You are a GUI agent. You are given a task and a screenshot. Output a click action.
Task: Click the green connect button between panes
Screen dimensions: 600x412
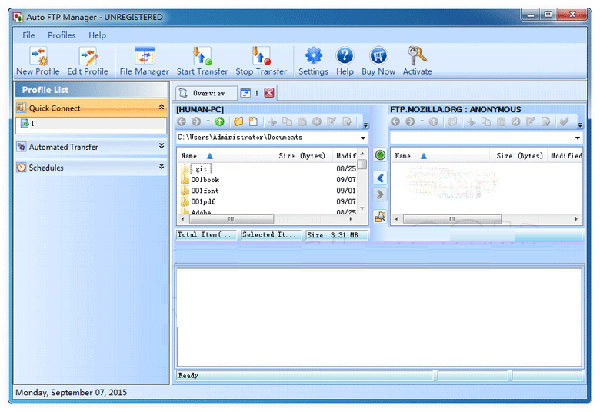[380, 156]
